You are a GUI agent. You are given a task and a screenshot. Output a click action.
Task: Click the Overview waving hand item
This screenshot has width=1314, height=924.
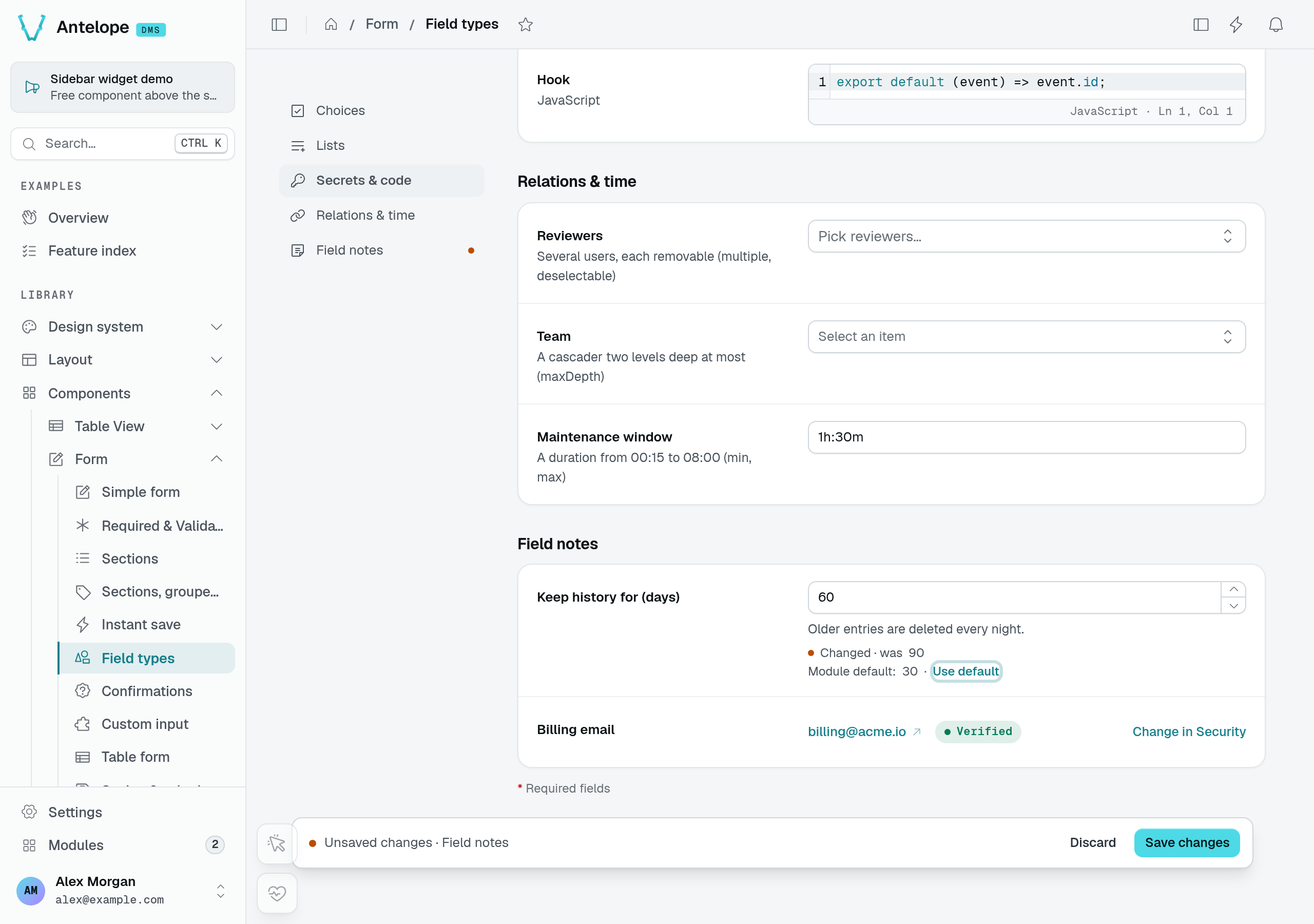123,218
